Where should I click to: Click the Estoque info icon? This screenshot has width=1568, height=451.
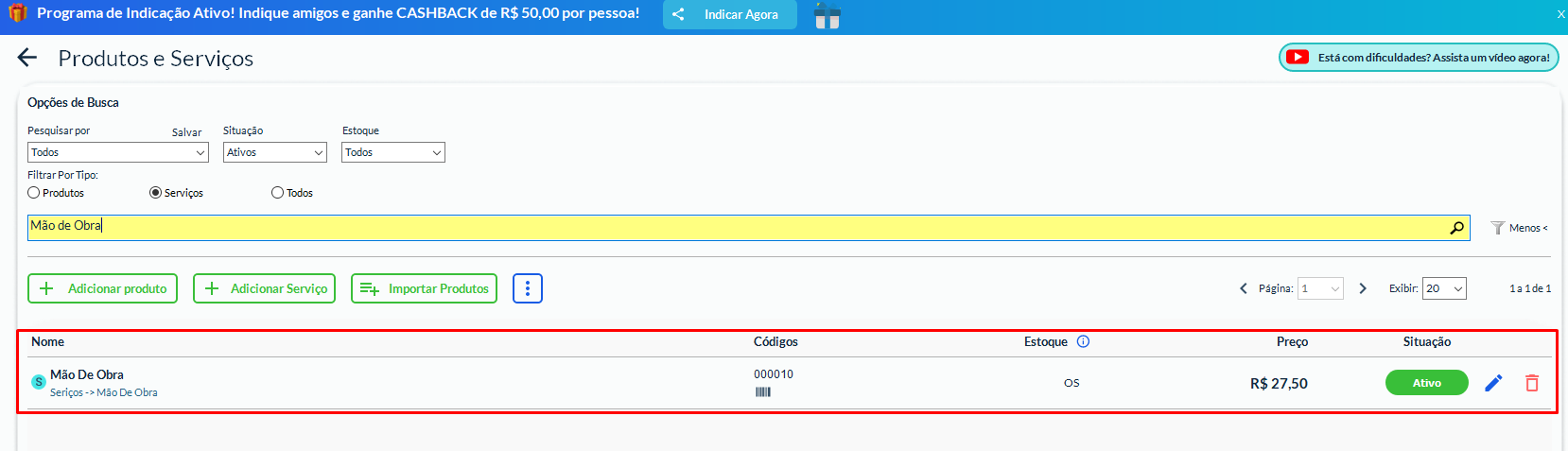pyautogui.click(x=1084, y=341)
